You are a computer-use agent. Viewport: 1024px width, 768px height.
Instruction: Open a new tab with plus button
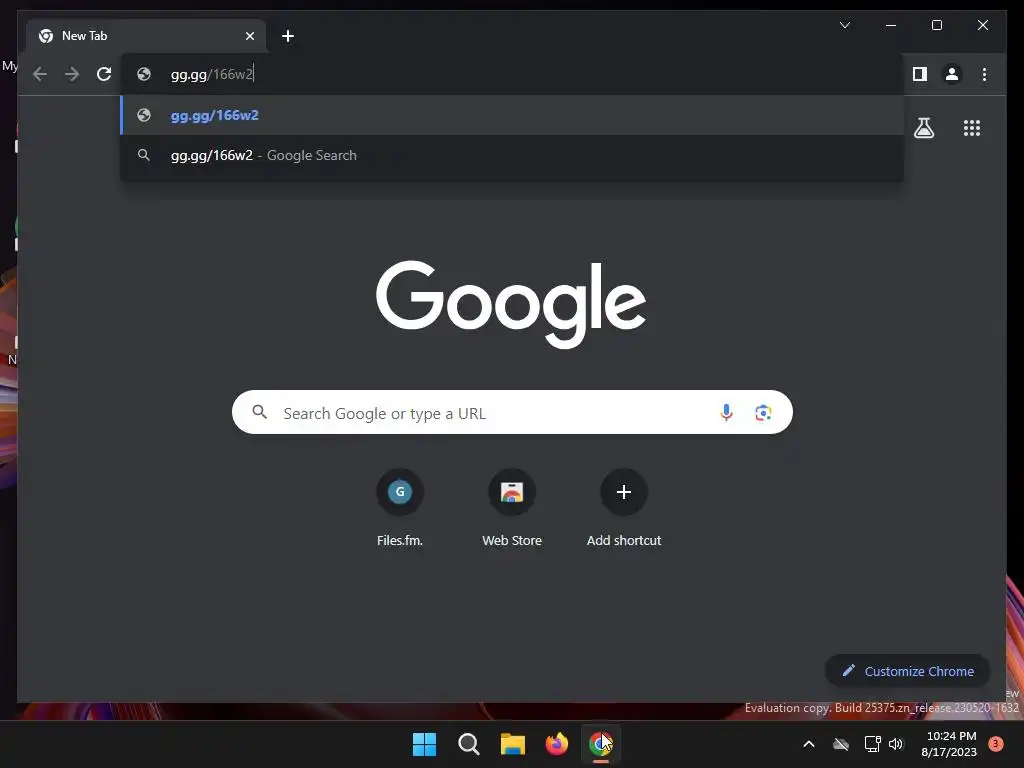click(288, 36)
